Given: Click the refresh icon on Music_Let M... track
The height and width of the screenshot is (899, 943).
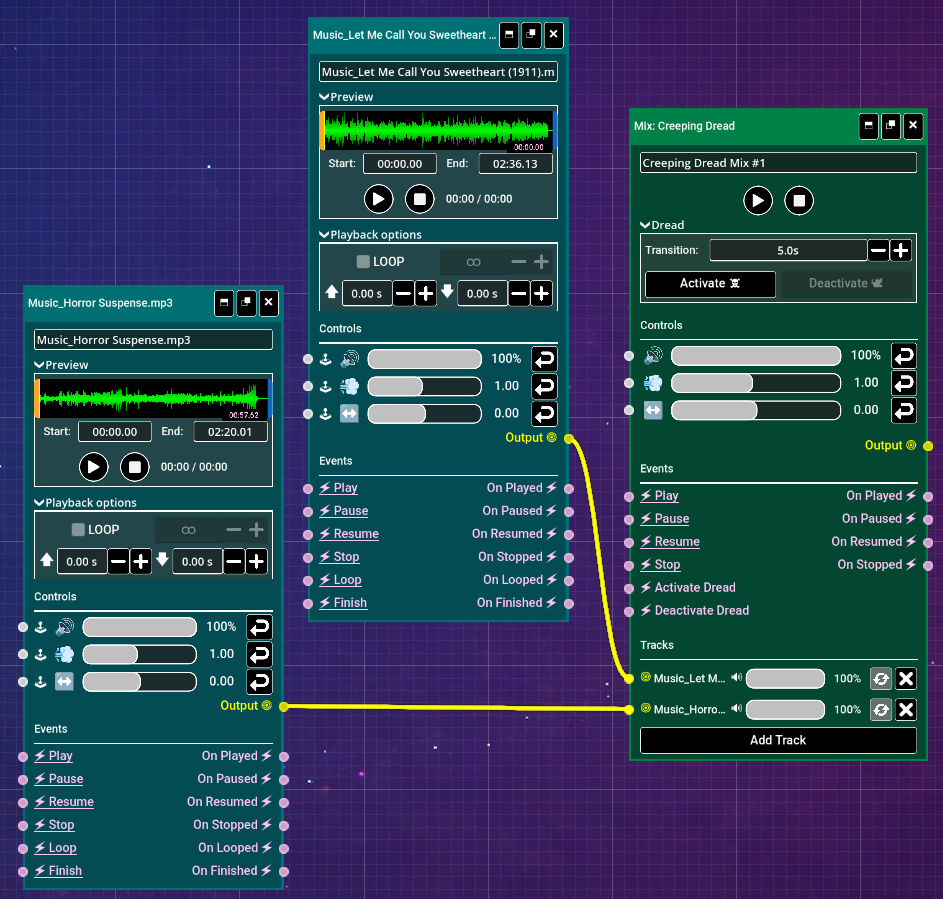Looking at the screenshot, I should point(880,679).
